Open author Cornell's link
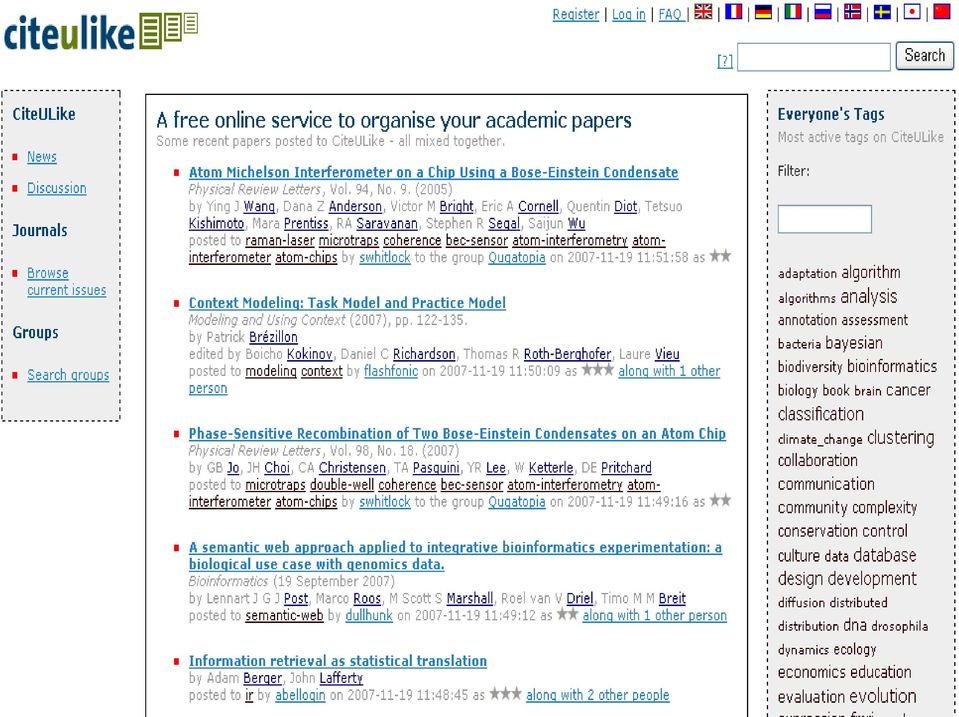959x717 pixels. tap(538, 207)
